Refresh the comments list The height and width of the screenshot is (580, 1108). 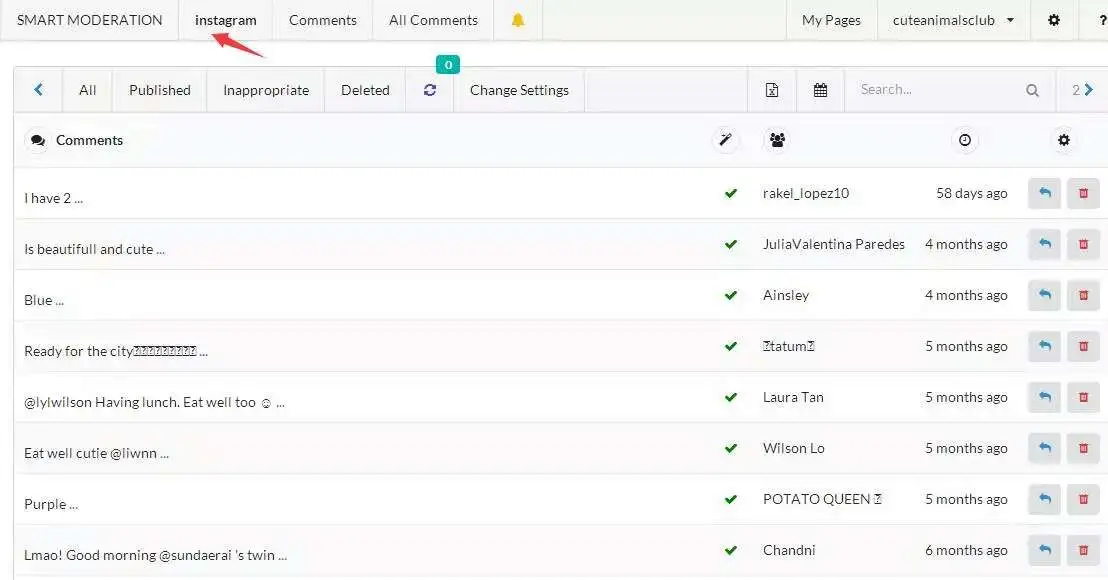tap(430, 90)
